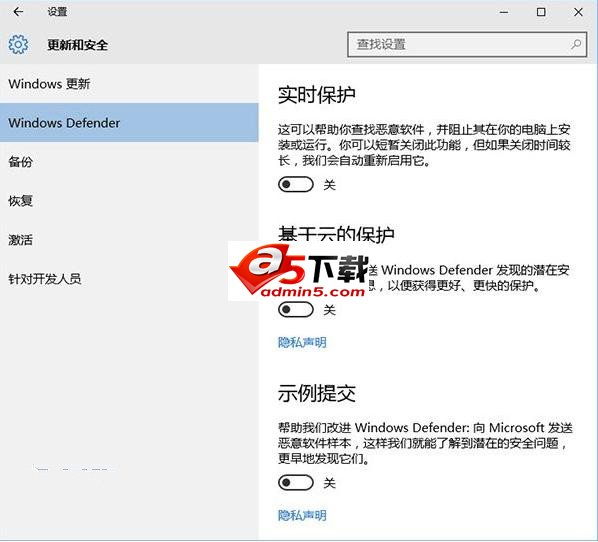Click the search magnifier icon

(x=575, y=44)
